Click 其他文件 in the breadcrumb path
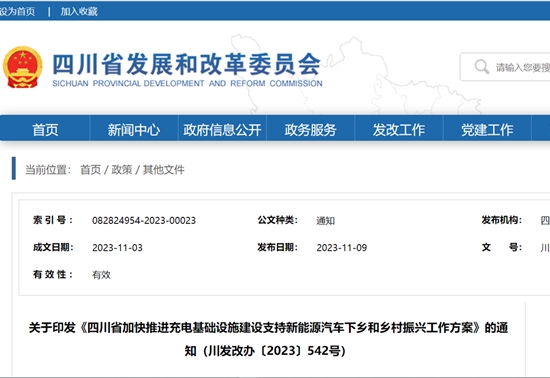This screenshot has height=378, width=550. [x=163, y=170]
